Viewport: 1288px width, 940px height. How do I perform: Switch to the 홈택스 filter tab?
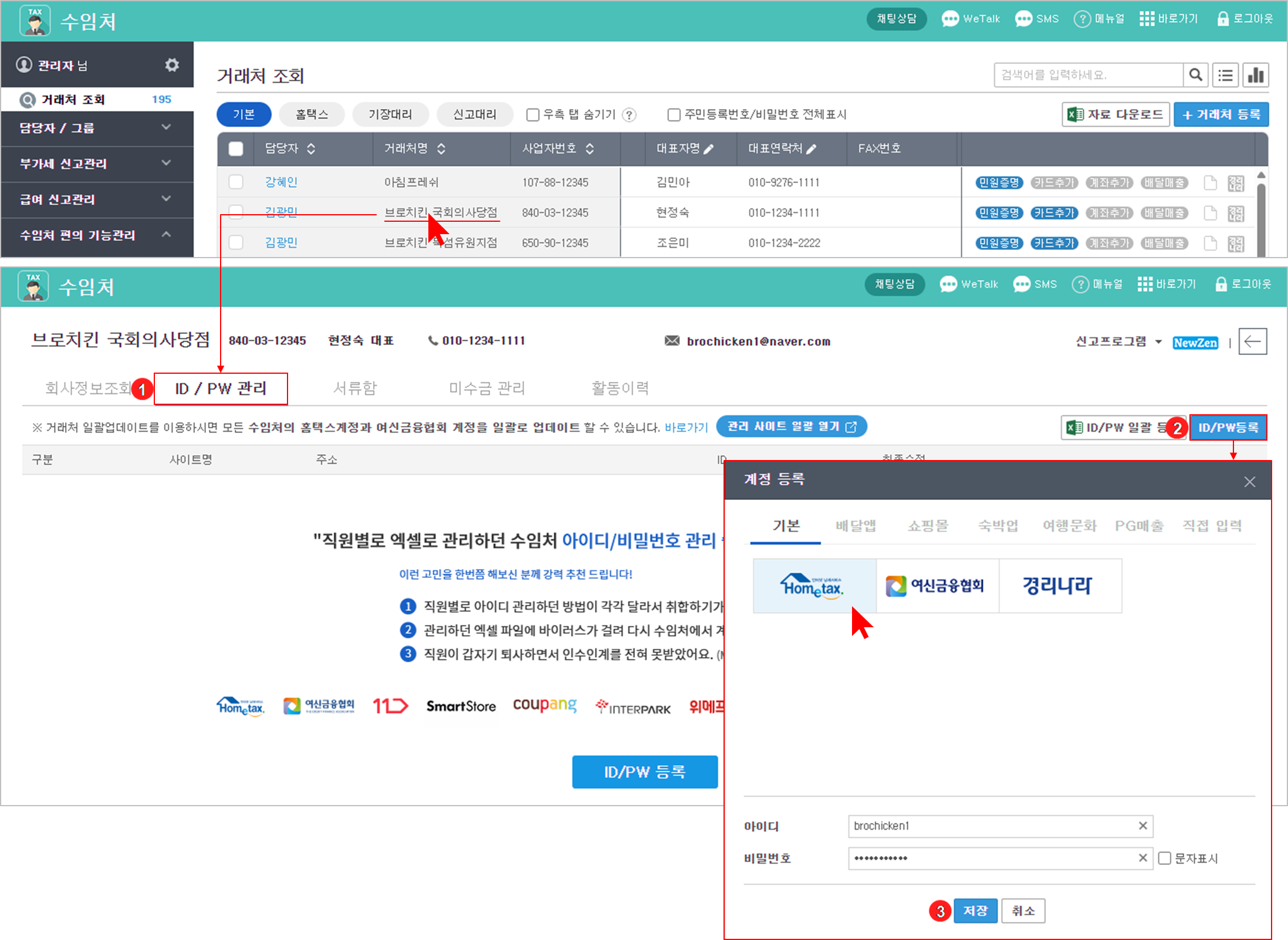click(312, 114)
